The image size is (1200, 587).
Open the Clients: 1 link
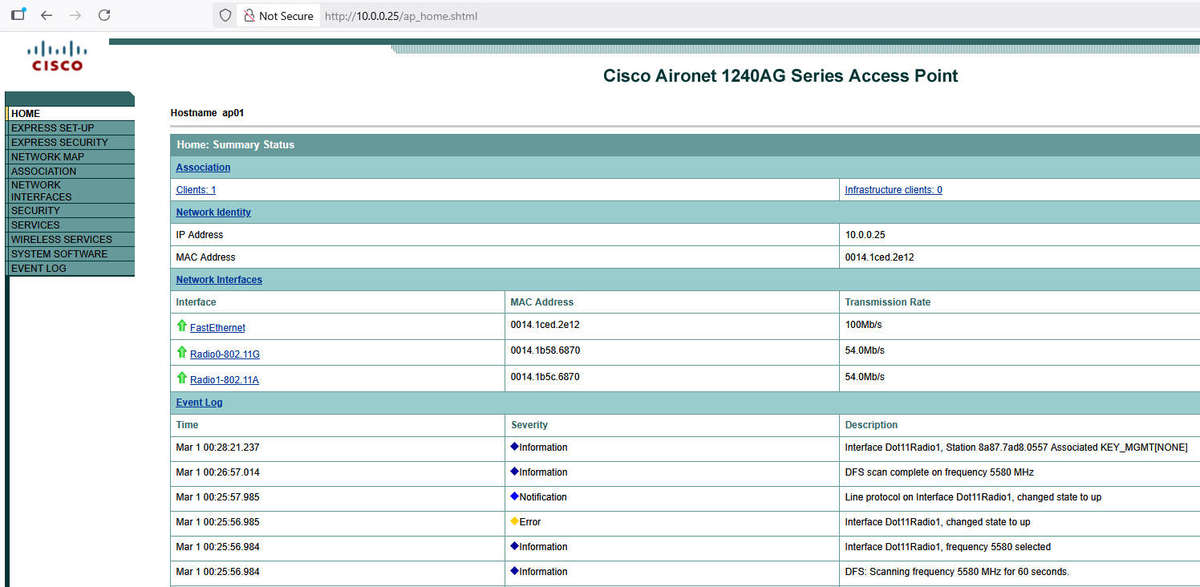(195, 189)
